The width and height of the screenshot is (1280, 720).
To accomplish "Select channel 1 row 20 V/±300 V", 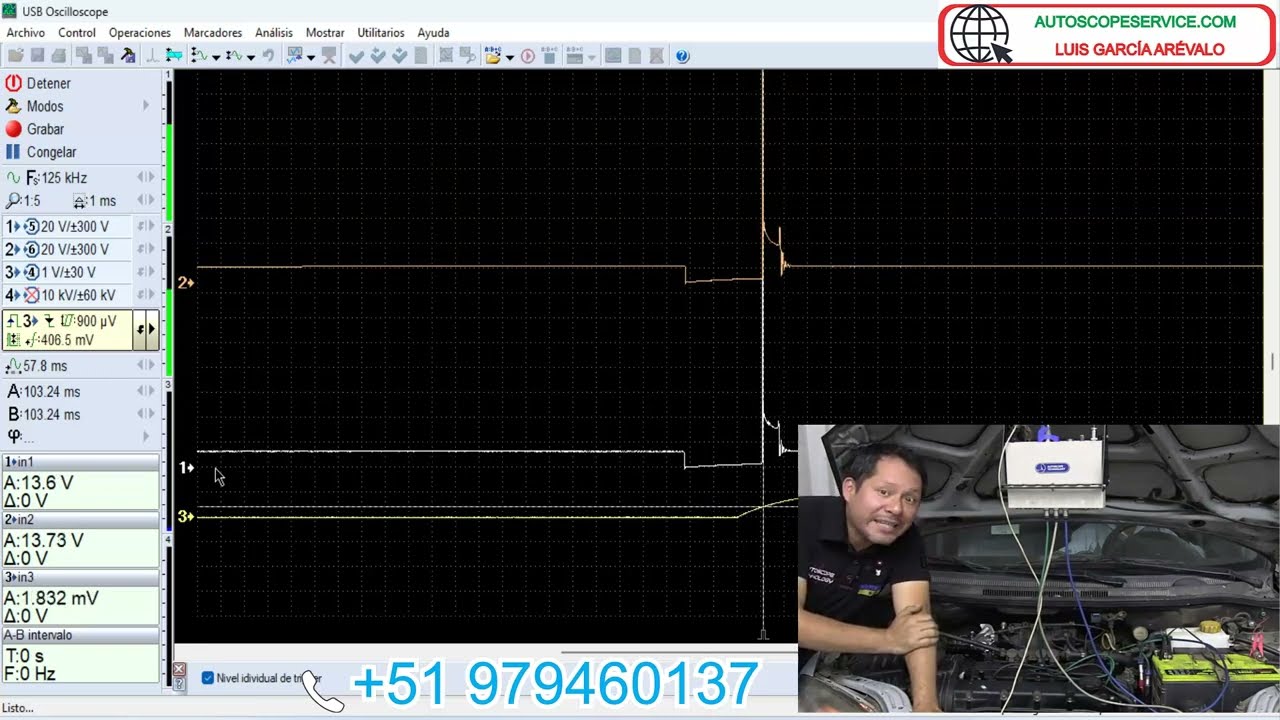I will pos(67,226).
